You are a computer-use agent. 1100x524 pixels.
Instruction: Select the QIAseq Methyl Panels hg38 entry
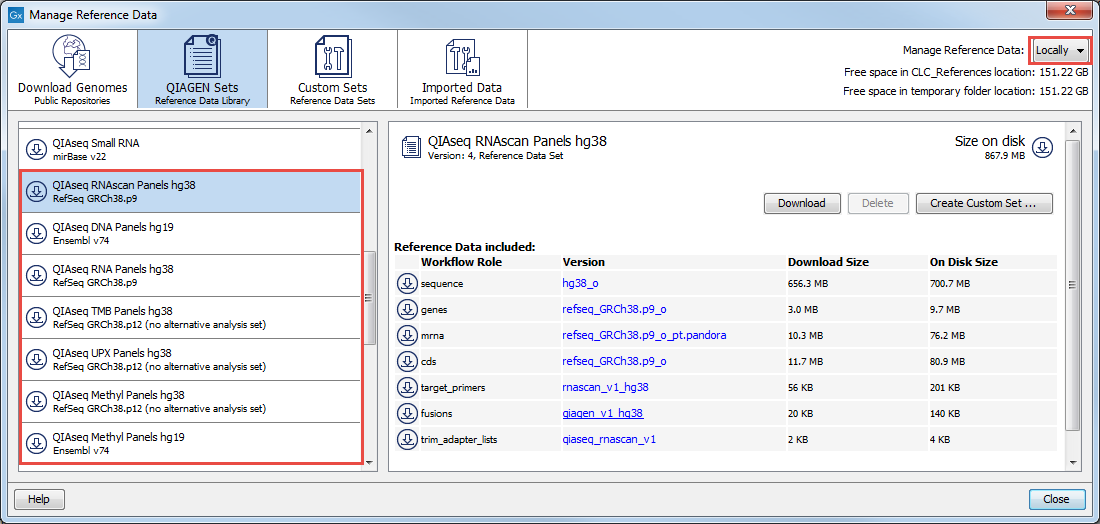(189, 401)
